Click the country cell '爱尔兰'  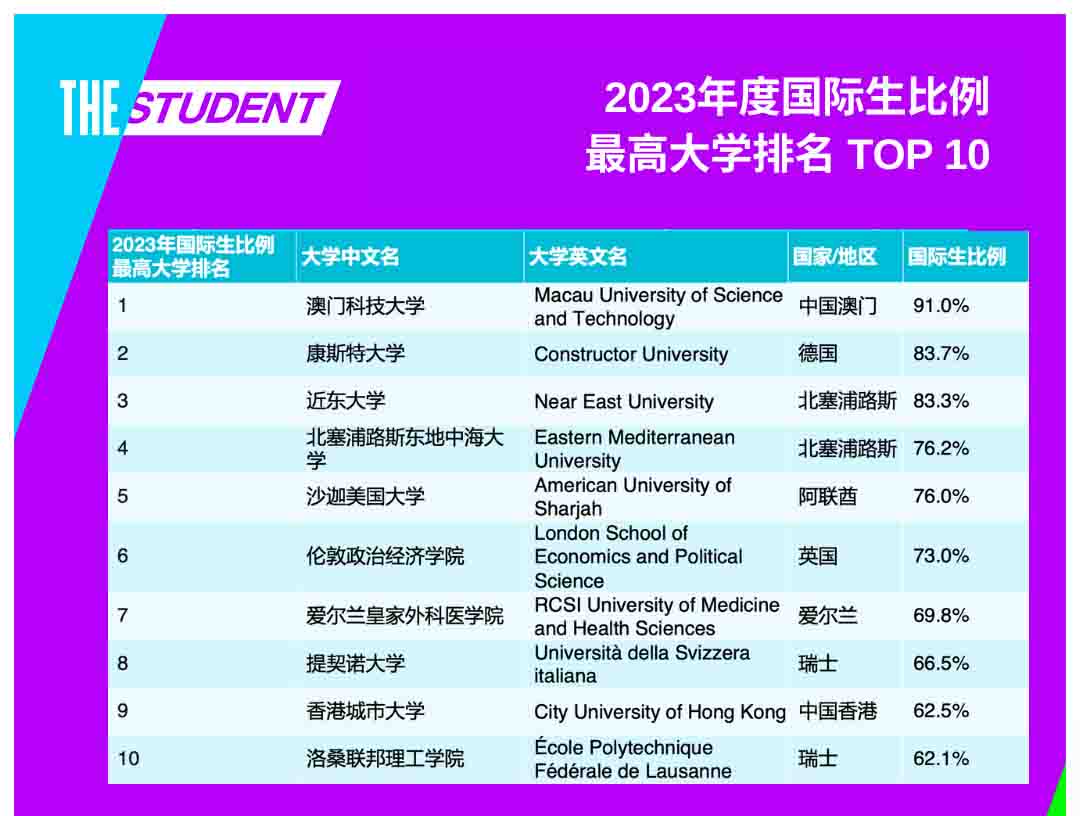click(x=827, y=616)
